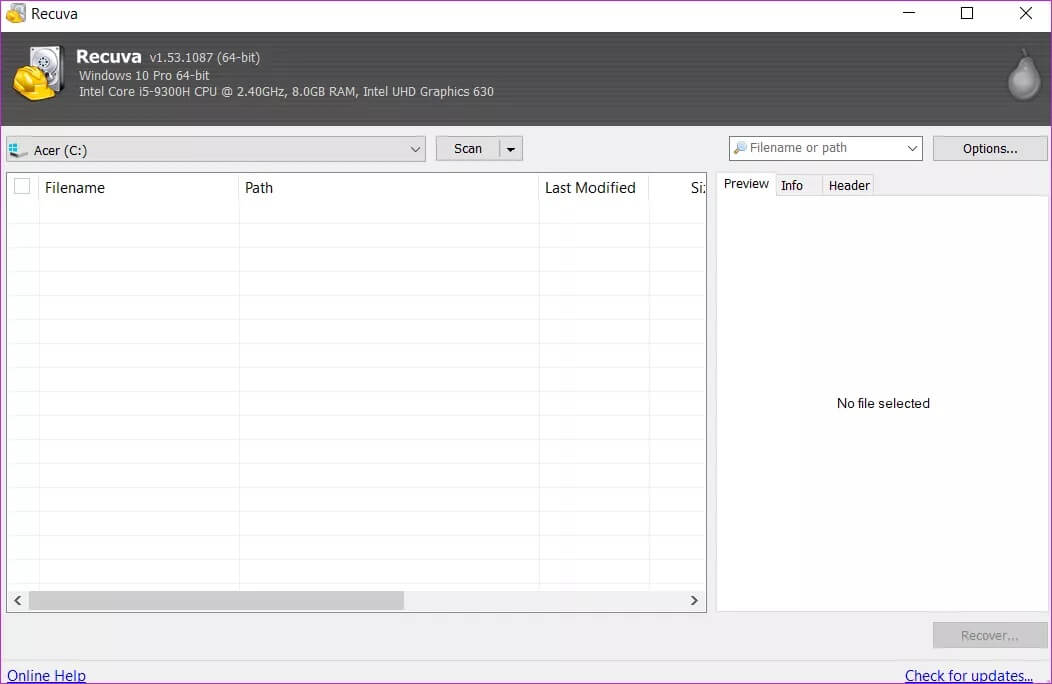Click the Recuva hard hat logo icon
Viewport: 1052px width, 684px height.
click(38, 73)
